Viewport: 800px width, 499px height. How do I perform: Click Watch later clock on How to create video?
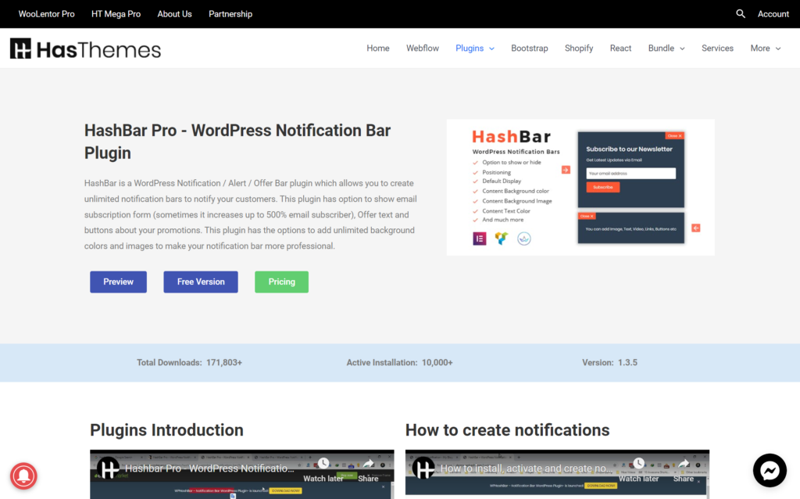(x=639, y=463)
